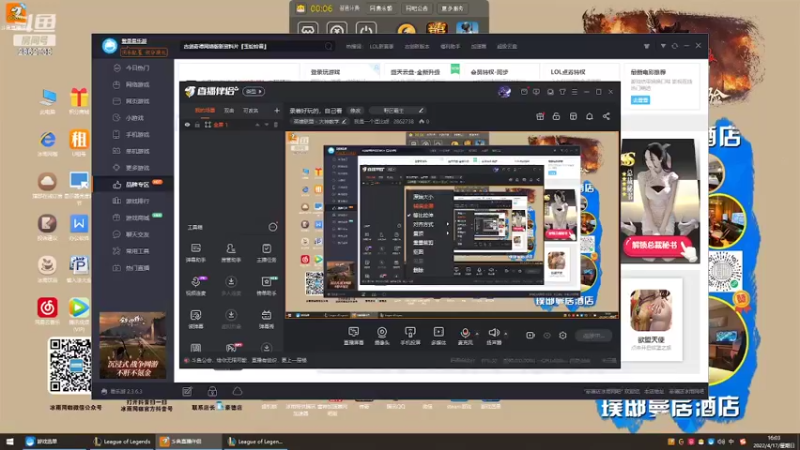Open Tencent Video desktop icon
The image size is (800, 450).
pyautogui.click(x=79, y=314)
